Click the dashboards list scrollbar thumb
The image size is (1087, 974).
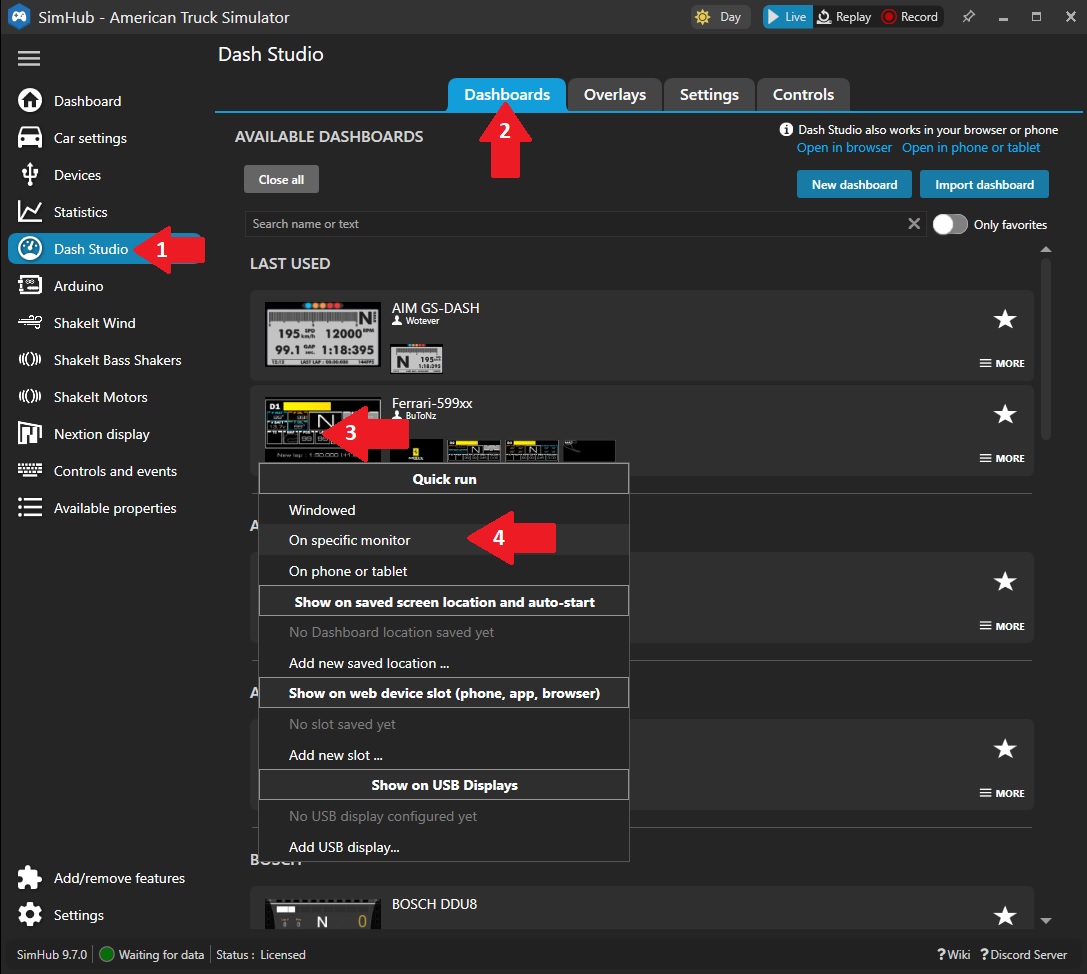pyautogui.click(x=1045, y=348)
